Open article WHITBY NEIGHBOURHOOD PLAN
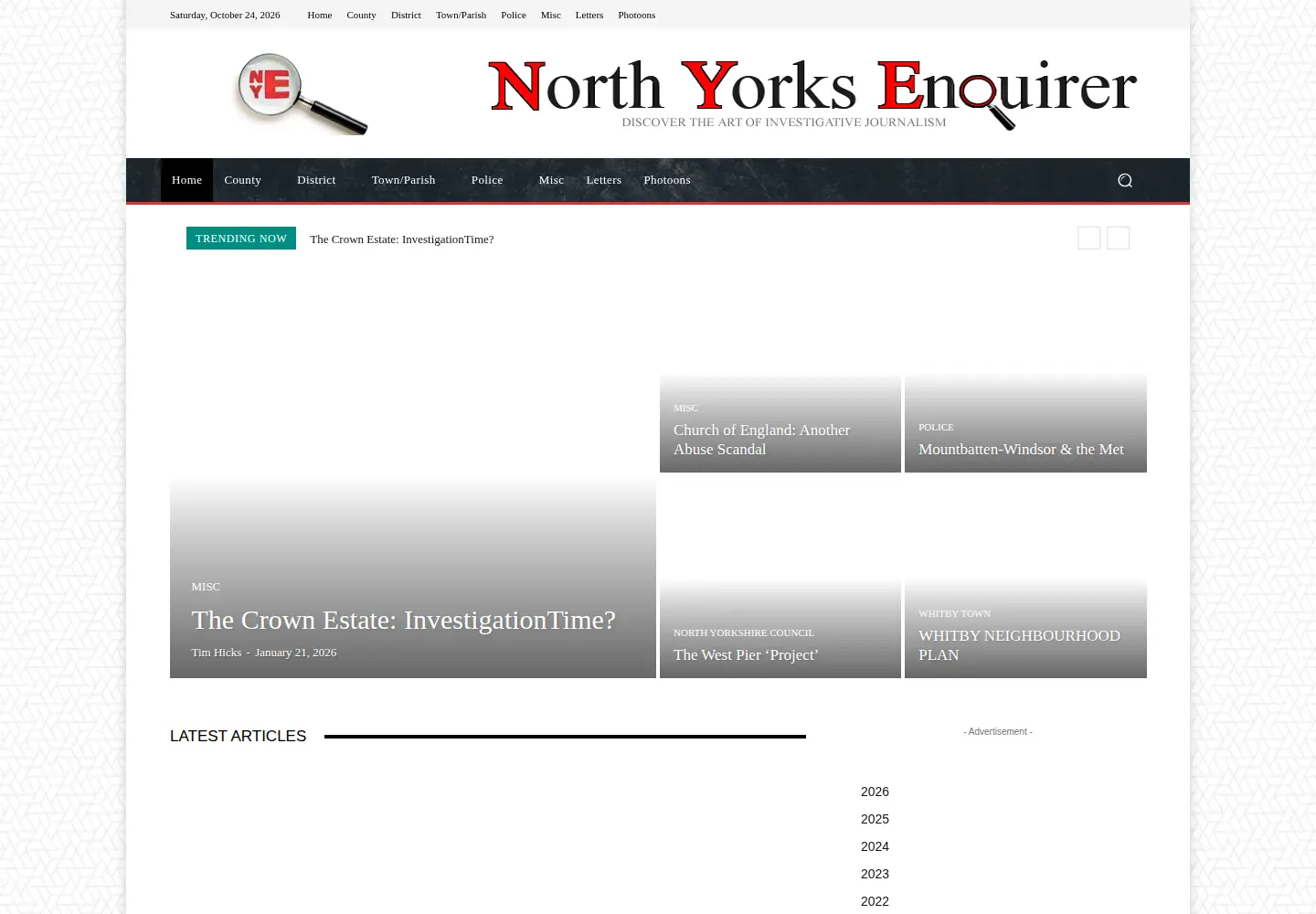 pos(1019,645)
